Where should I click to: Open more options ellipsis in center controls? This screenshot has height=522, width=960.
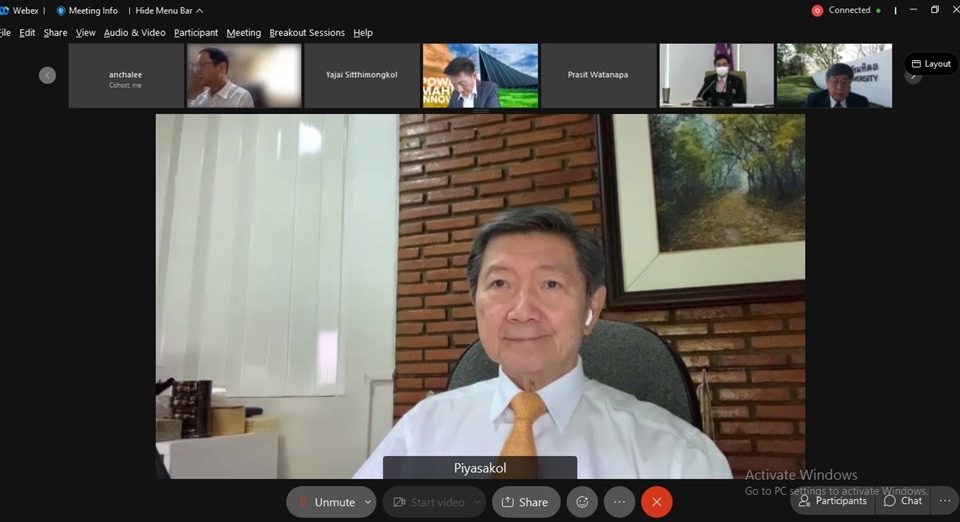coord(619,502)
